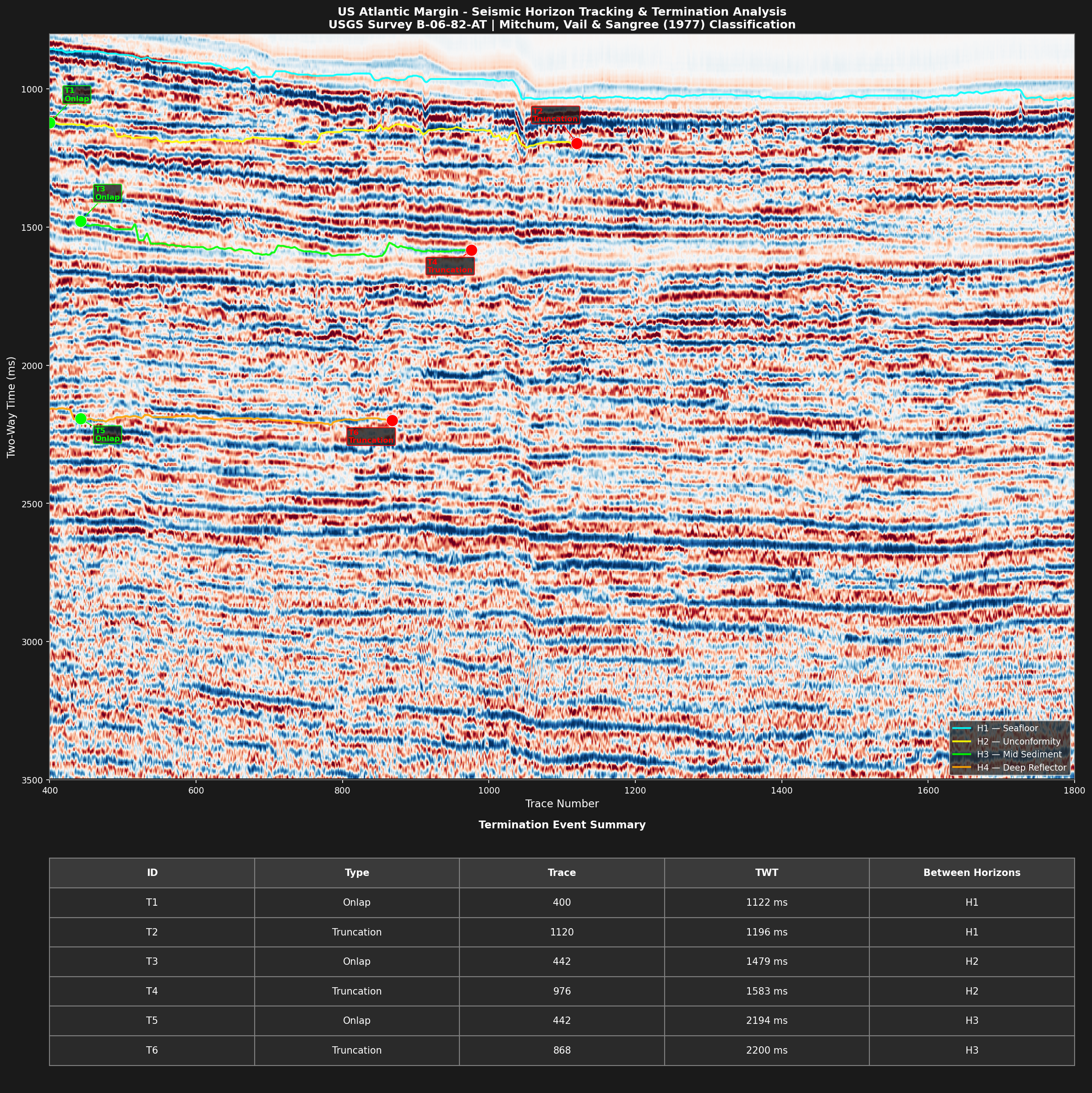Click the 'ID' table header
Viewport: 1092px width, 1093px height.
[152, 873]
